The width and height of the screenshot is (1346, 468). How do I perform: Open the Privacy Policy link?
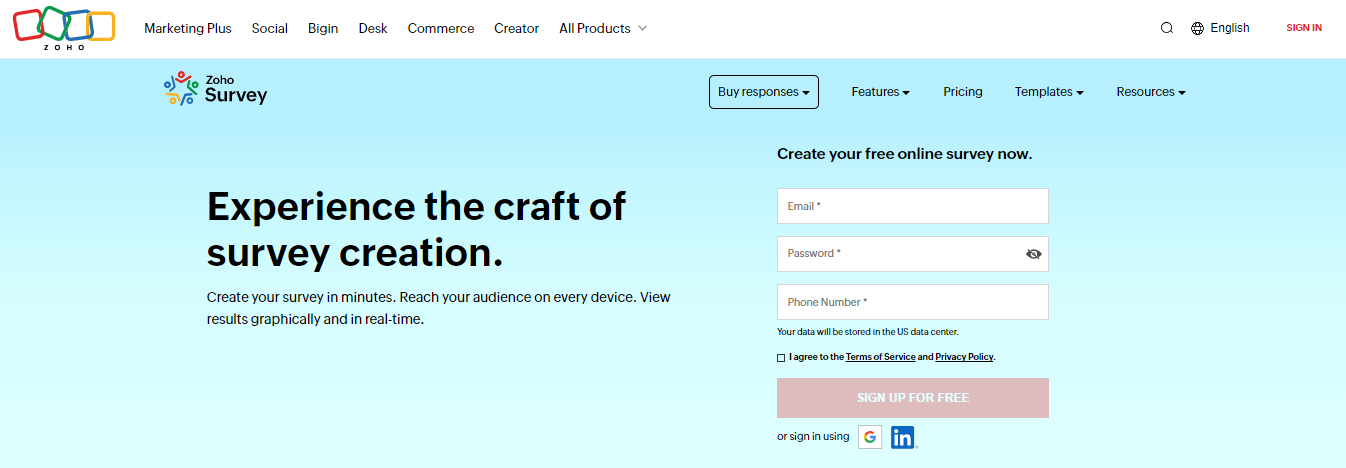[964, 357]
